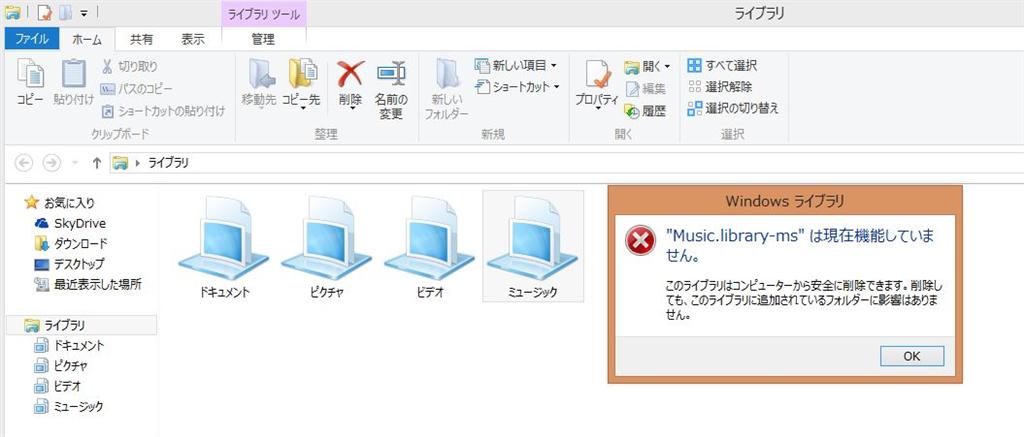The width and height of the screenshot is (1024, 437).
Task: Click 編集 (Edit) in ribbon
Action: (646, 89)
